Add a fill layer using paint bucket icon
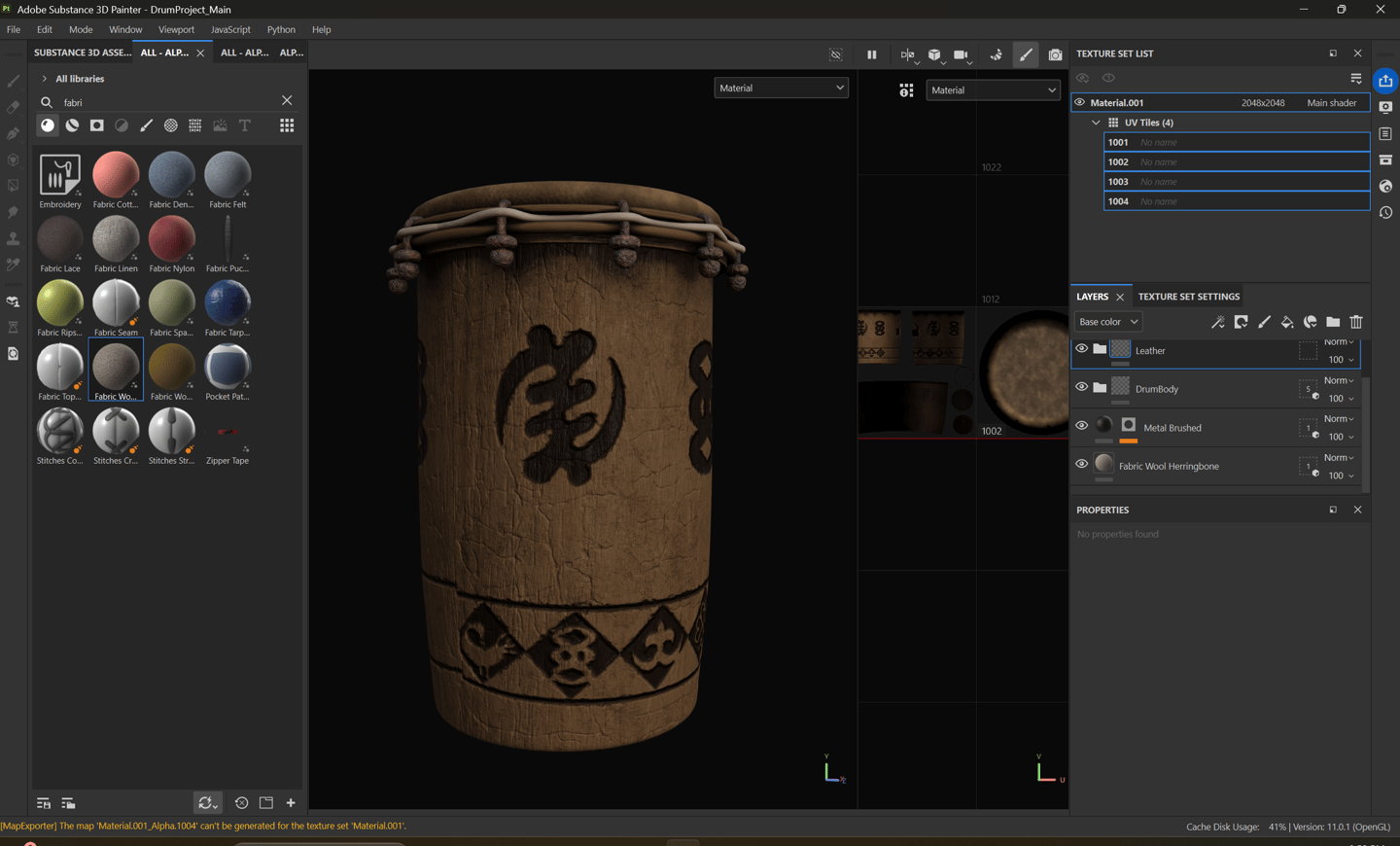This screenshot has width=1400, height=846. (1287, 322)
